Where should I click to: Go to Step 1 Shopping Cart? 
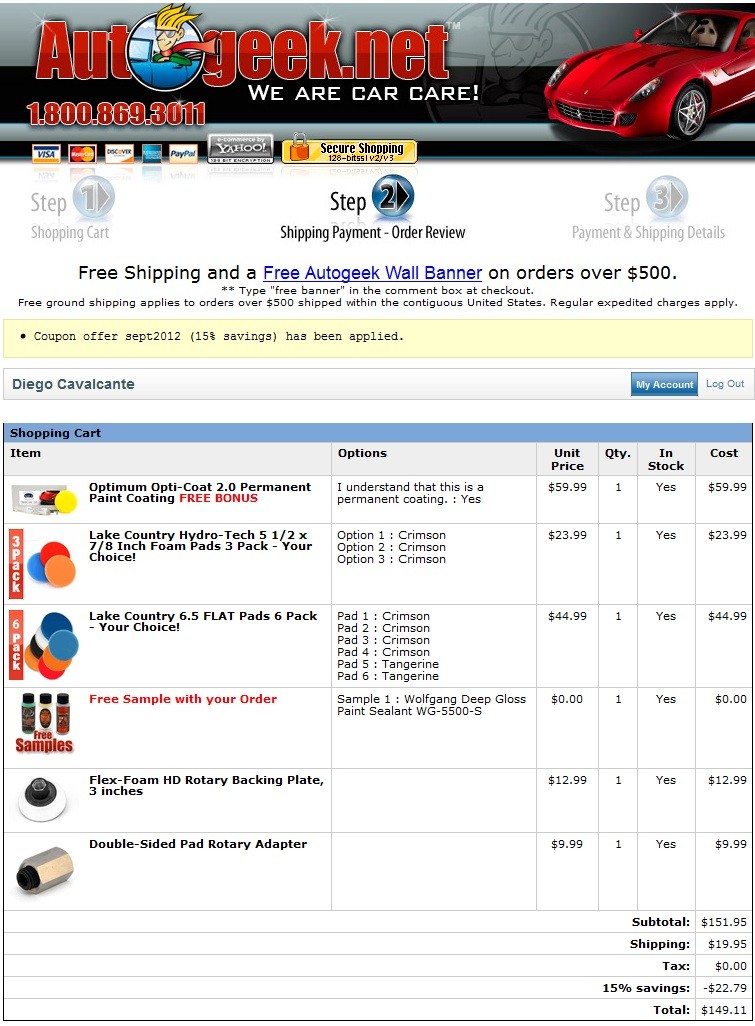pyautogui.click(x=71, y=209)
